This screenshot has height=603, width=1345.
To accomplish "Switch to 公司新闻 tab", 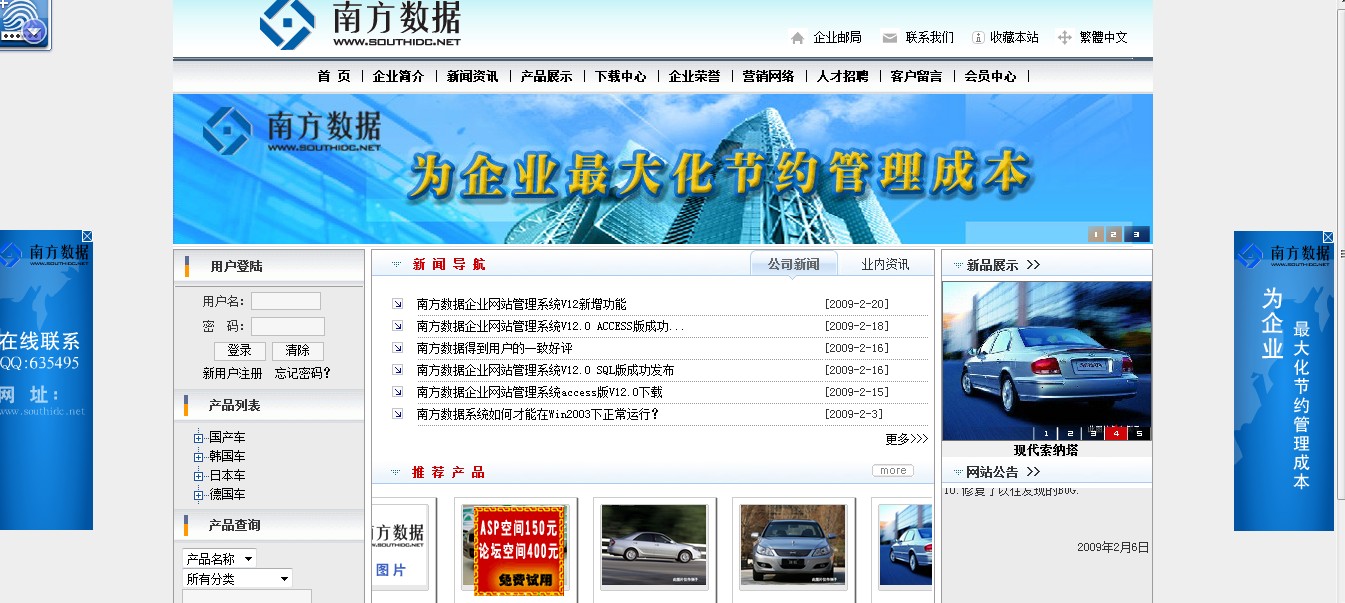I will pyautogui.click(x=793, y=264).
